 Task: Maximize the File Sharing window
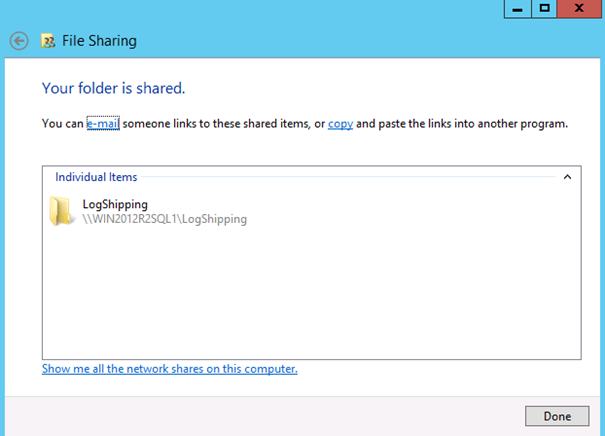(x=545, y=8)
